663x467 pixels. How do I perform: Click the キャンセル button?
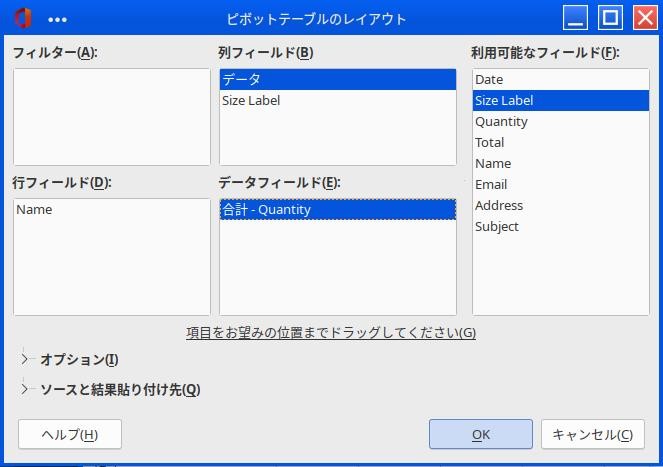pyautogui.click(x=592, y=434)
